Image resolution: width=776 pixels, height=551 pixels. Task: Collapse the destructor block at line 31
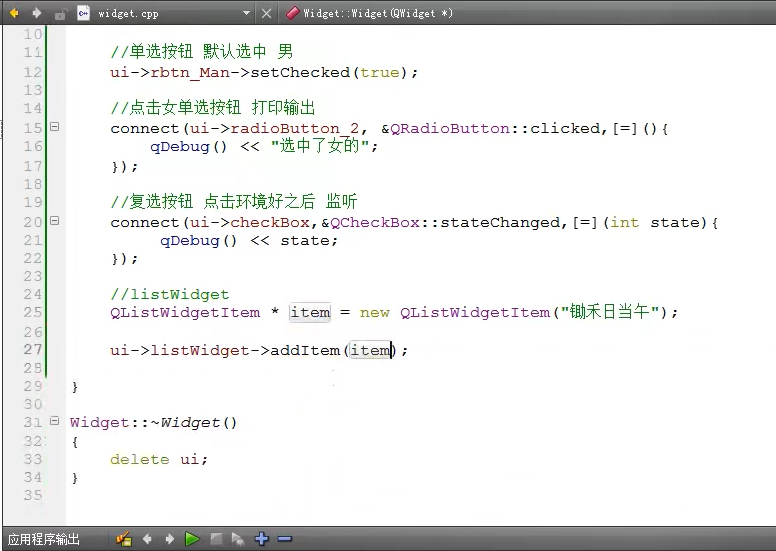[x=55, y=421]
